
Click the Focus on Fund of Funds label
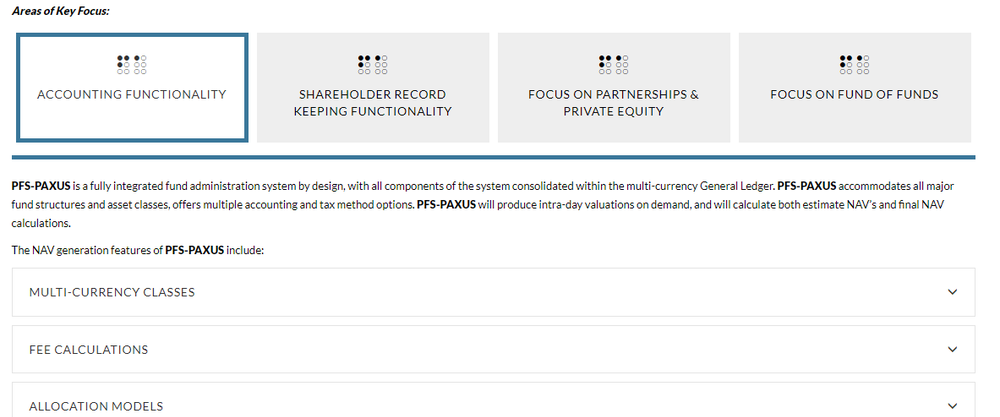(x=855, y=94)
